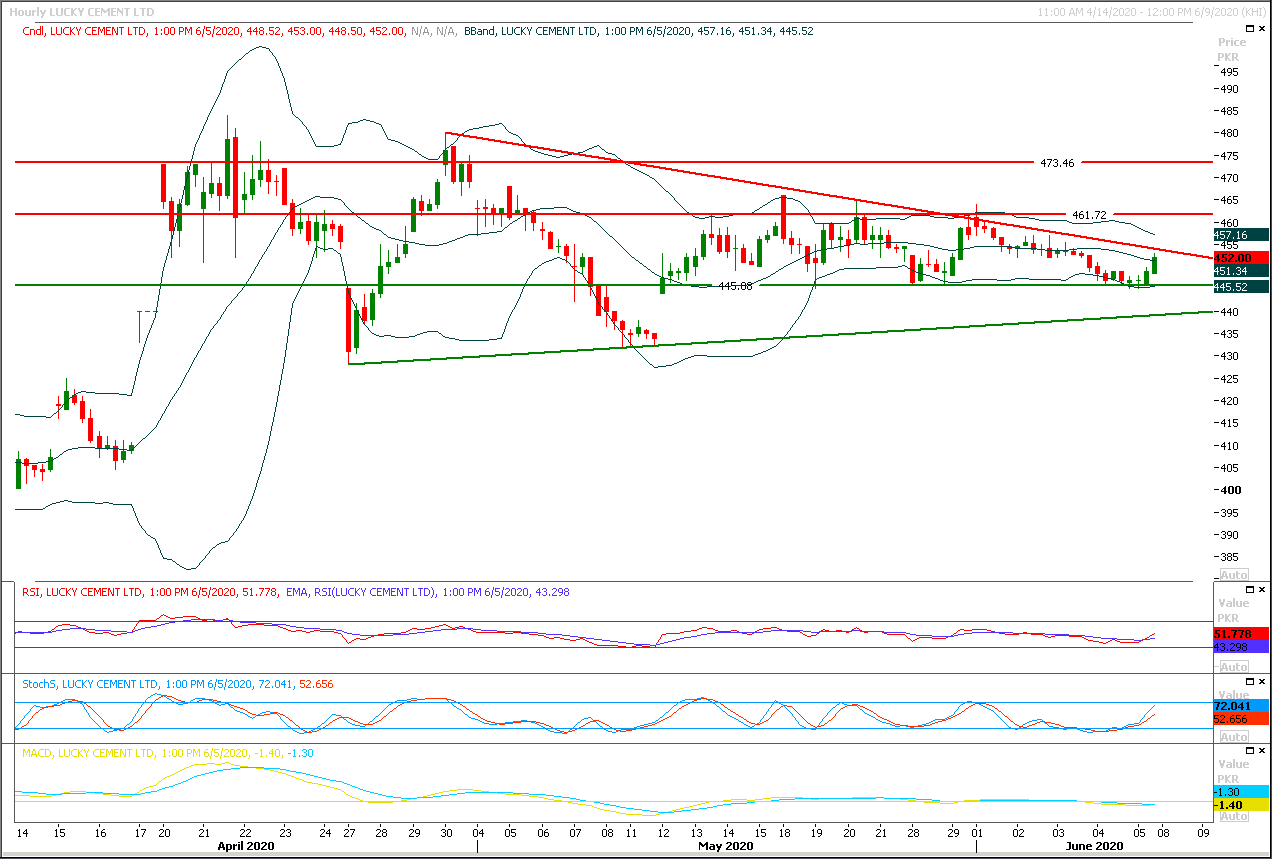Click the ascending green trendline
The height and width of the screenshot is (859, 1272).
tap(780, 337)
